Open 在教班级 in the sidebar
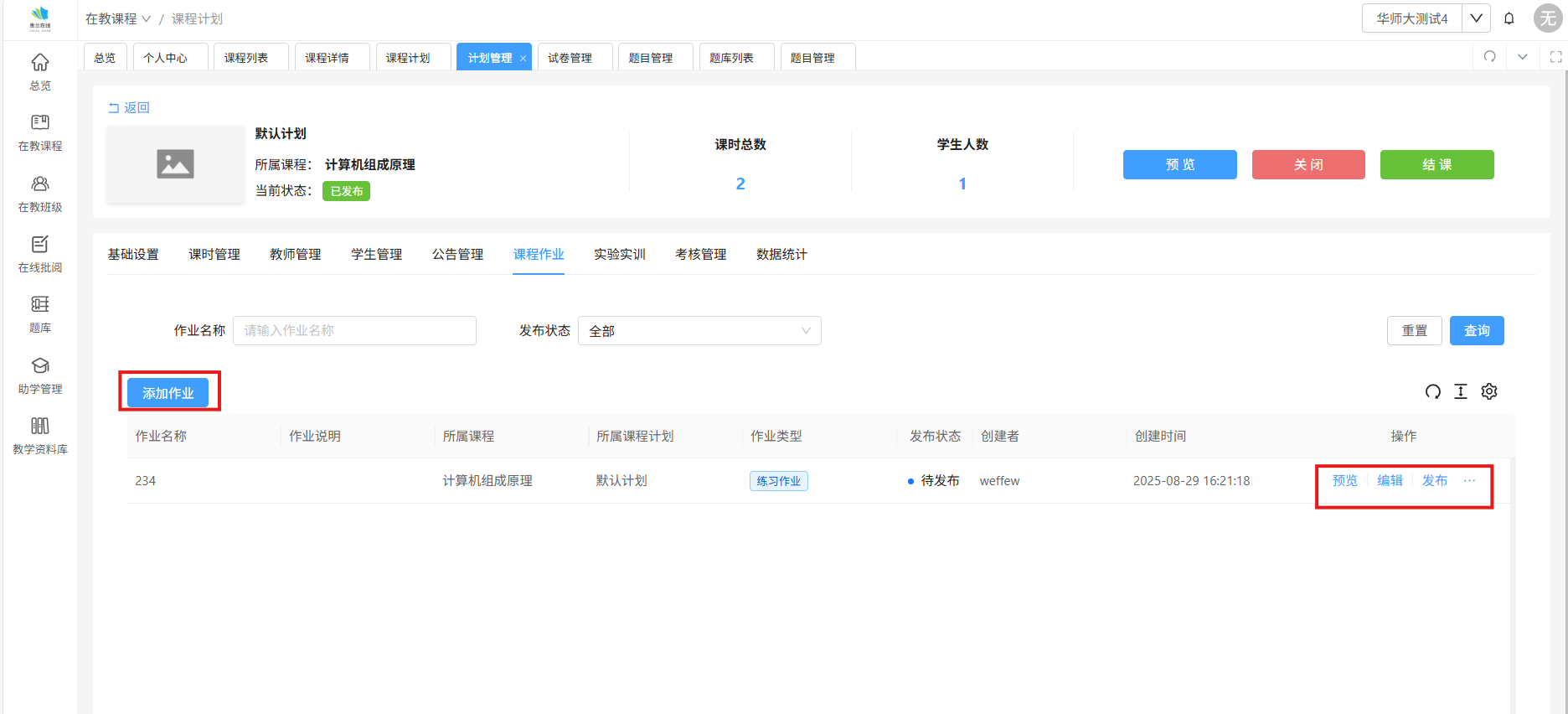This screenshot has height=714, width=1568. [x=40, y=194]
